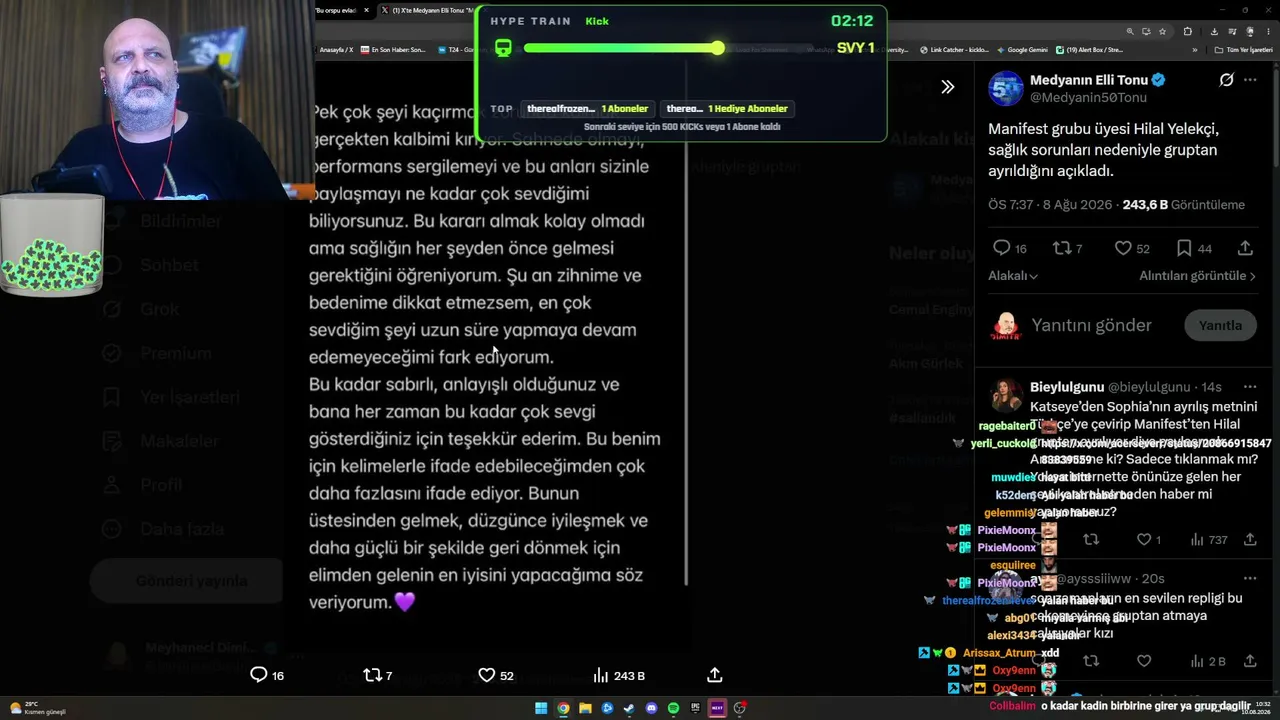The image size is (1280, 720).
Task: Open three-dot menu on aysssiiiww reply
Action: (x=1250, y=578)
